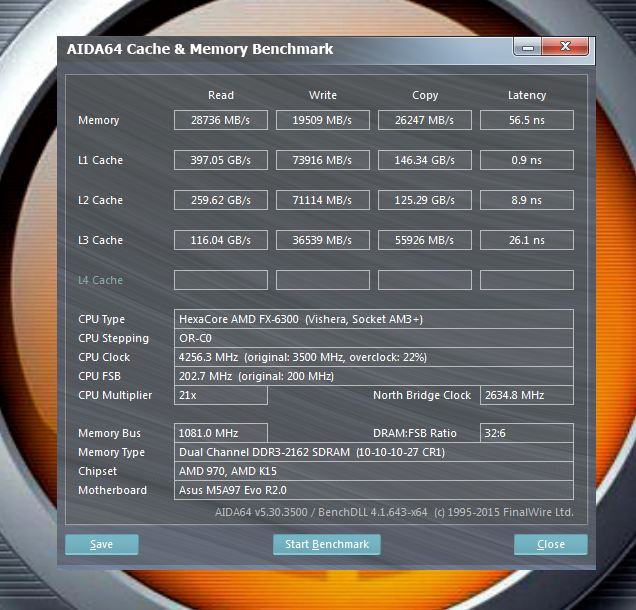Select the CPU Type field HexaCore AMD FX-6300
This screenshot has height=610, width=636.
coord(374,319)
